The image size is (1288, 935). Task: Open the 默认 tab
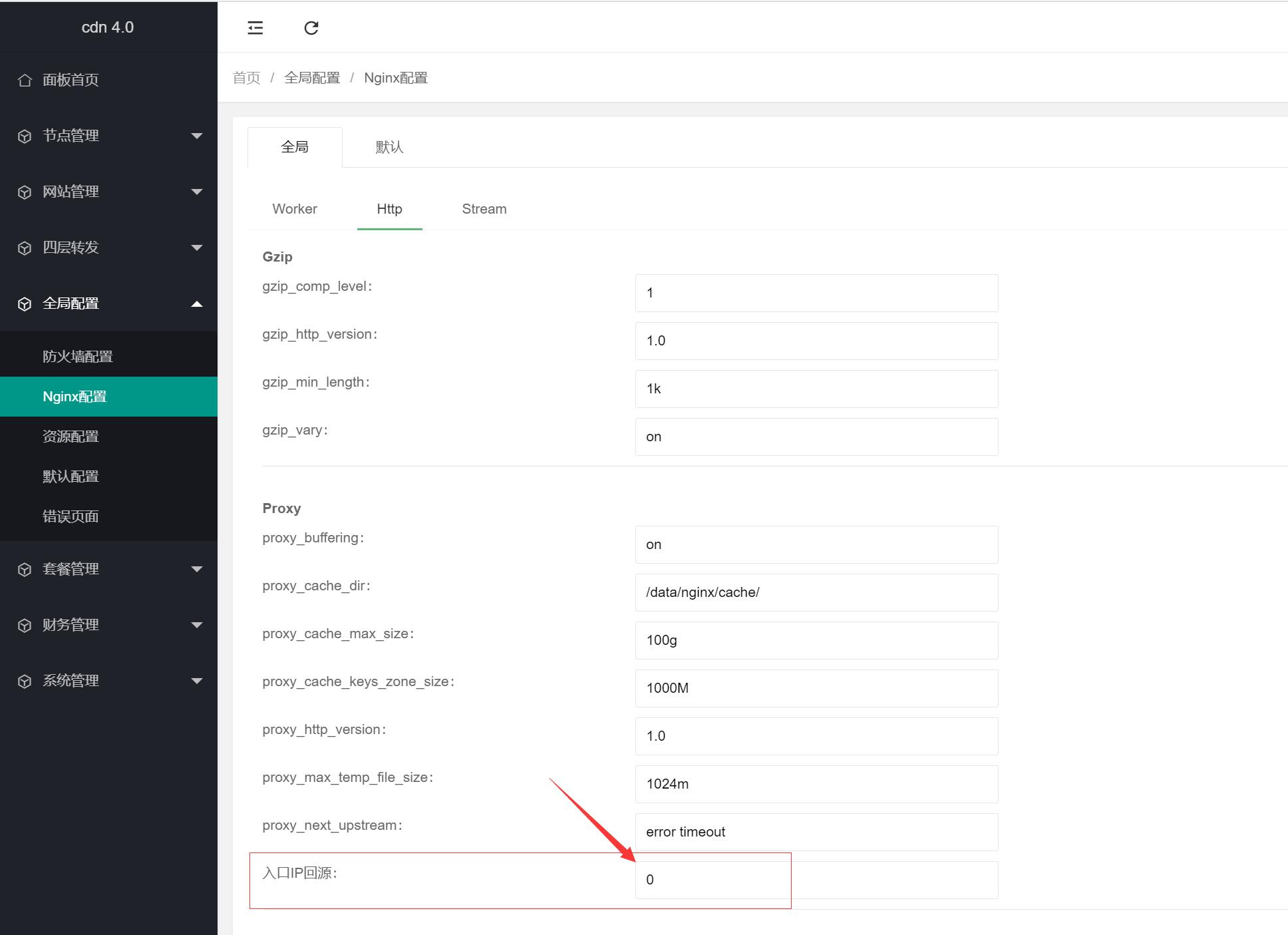[389, 147]
